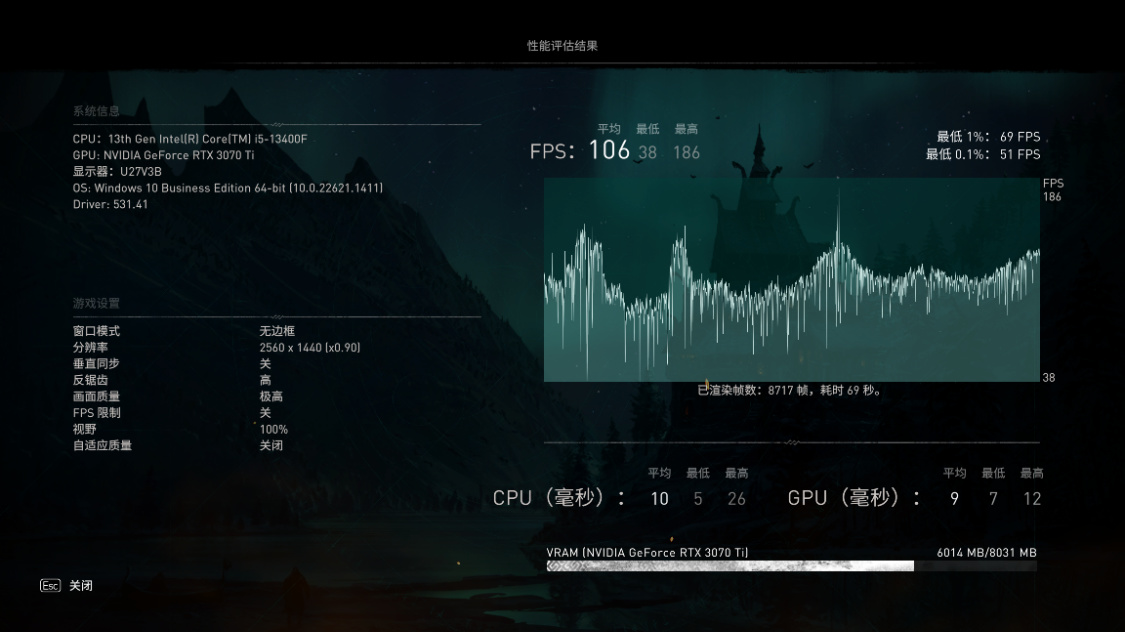The height and width of the screenshot is (632, 1125).
Task: Click the FPS 限制 setting label
Action: [96, 412]
